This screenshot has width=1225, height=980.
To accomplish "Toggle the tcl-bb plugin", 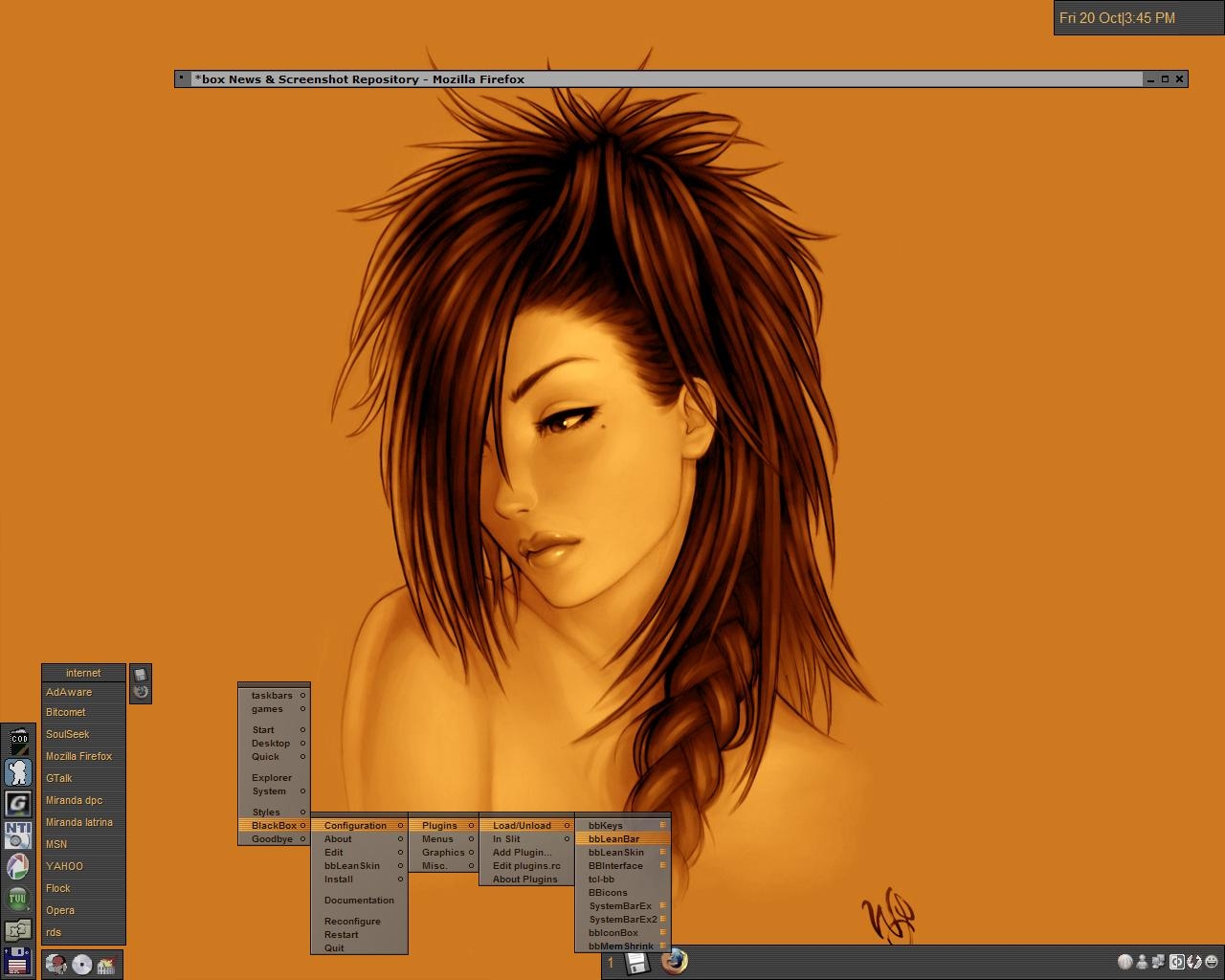I will click(x=622, y=880).
